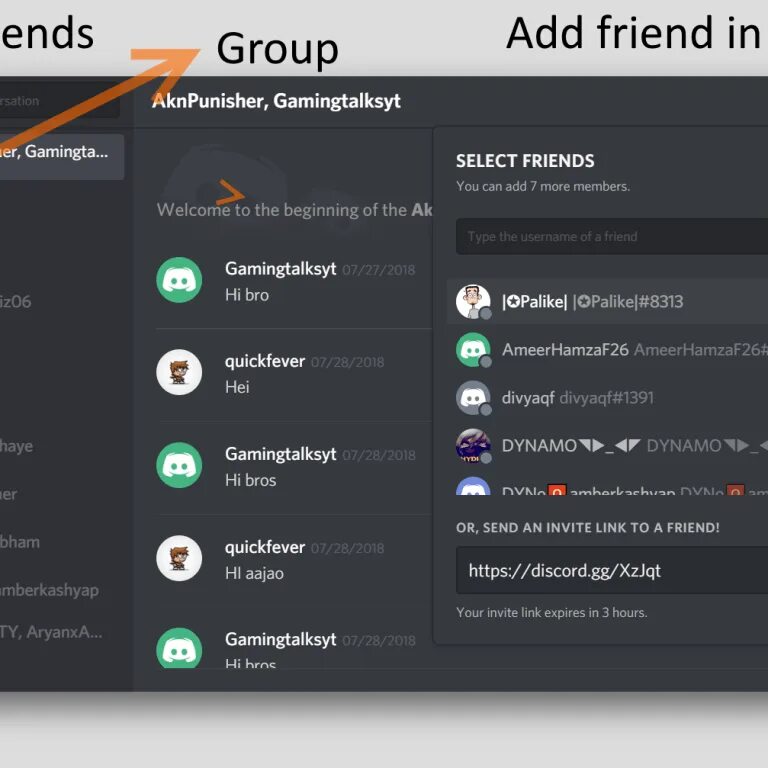Click the conversation search box in sidebar
768x768 pixels.
tap(60, 100)
